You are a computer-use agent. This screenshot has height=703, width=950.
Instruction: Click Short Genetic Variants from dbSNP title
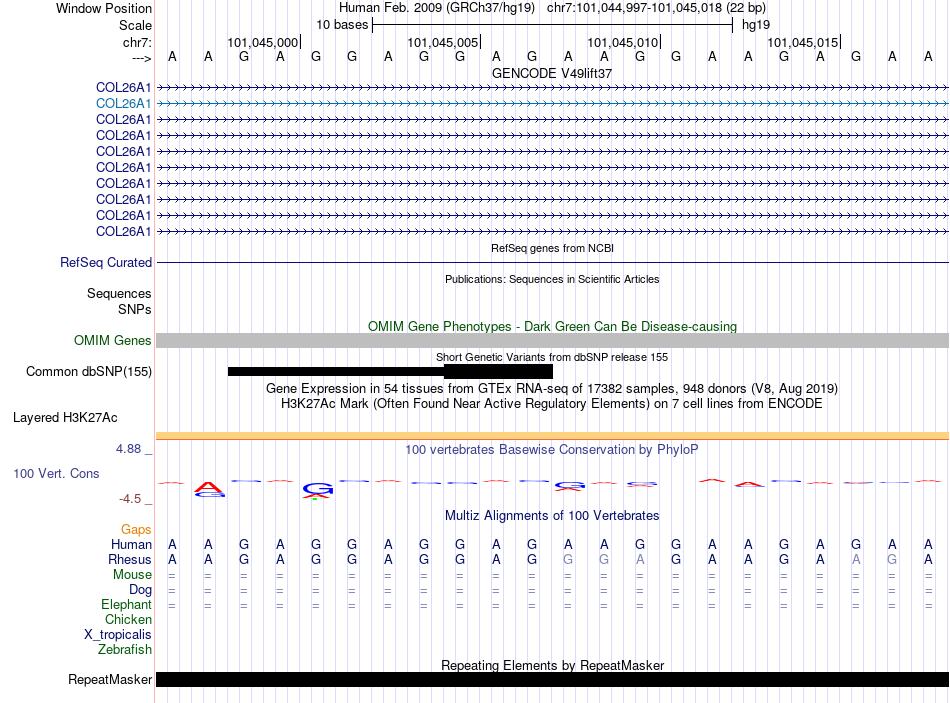551,357
